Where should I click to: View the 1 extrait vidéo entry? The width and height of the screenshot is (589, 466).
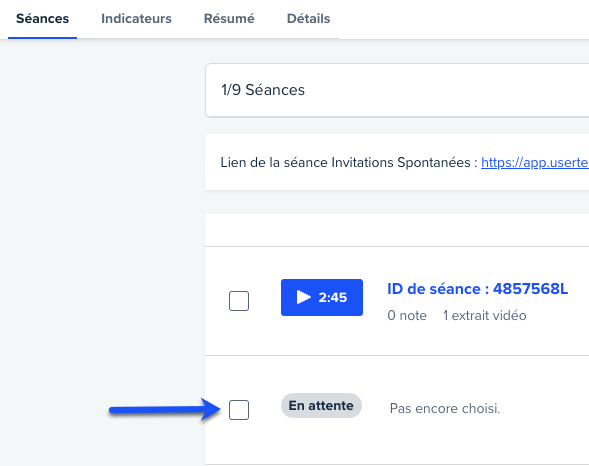coord(485,315)
